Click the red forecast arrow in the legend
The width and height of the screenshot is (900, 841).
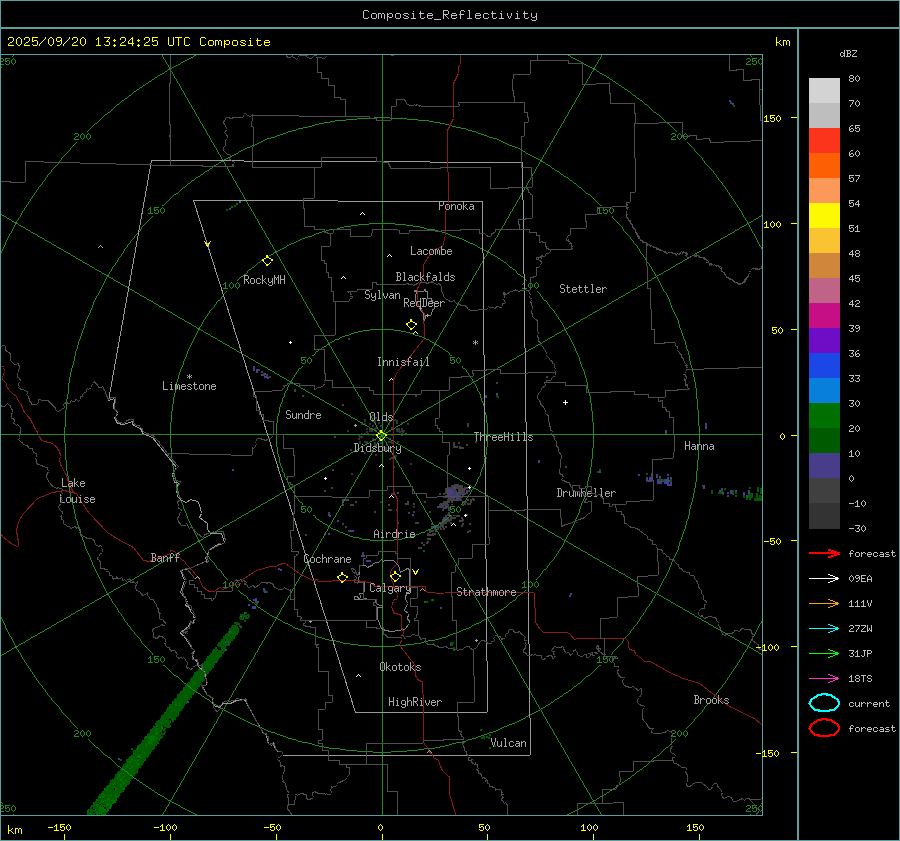(x=824, y=553)
